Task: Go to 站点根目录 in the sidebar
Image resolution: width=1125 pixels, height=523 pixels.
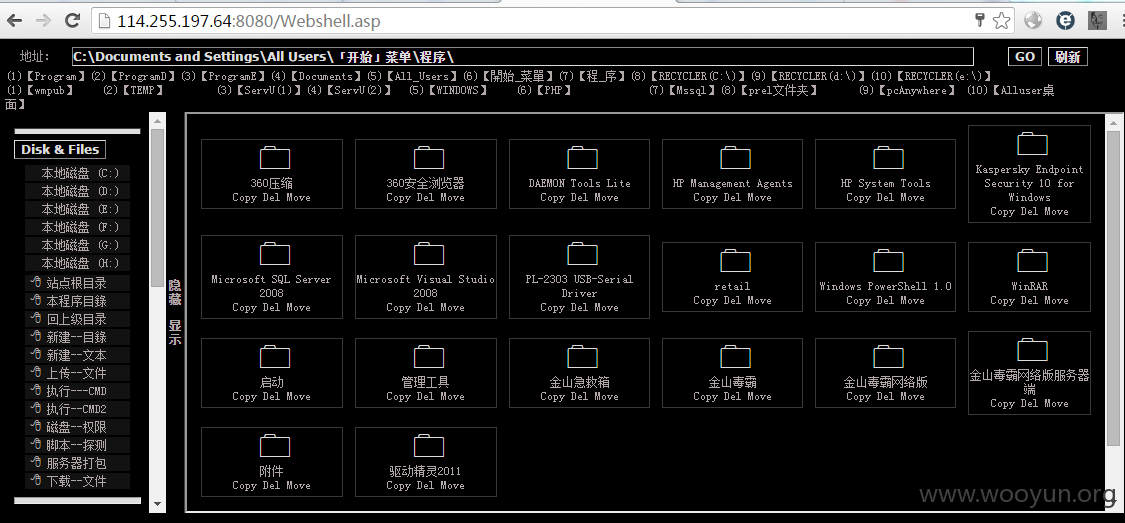Action: [x=77, y=283]
